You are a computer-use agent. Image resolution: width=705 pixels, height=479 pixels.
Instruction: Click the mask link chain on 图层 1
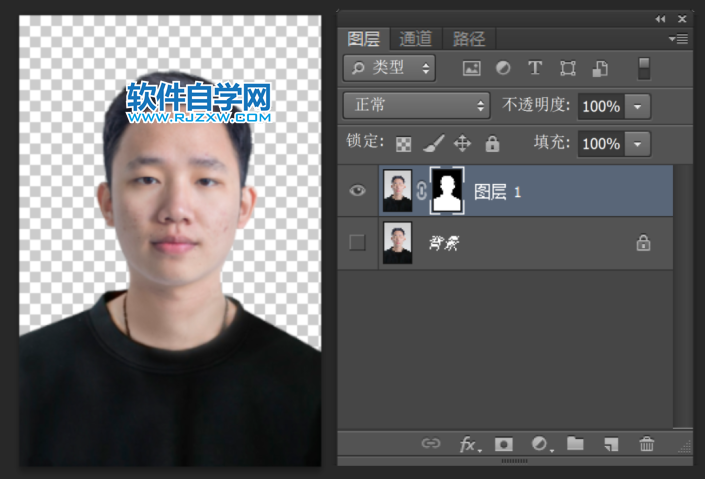point(421,191)
